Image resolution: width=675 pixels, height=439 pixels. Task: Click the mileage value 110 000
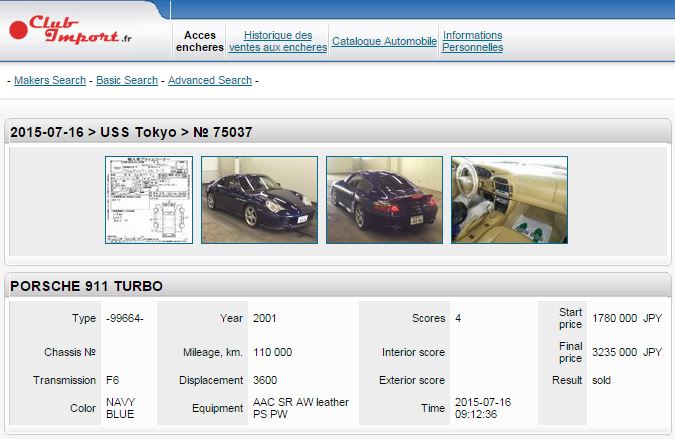(272, 352)
